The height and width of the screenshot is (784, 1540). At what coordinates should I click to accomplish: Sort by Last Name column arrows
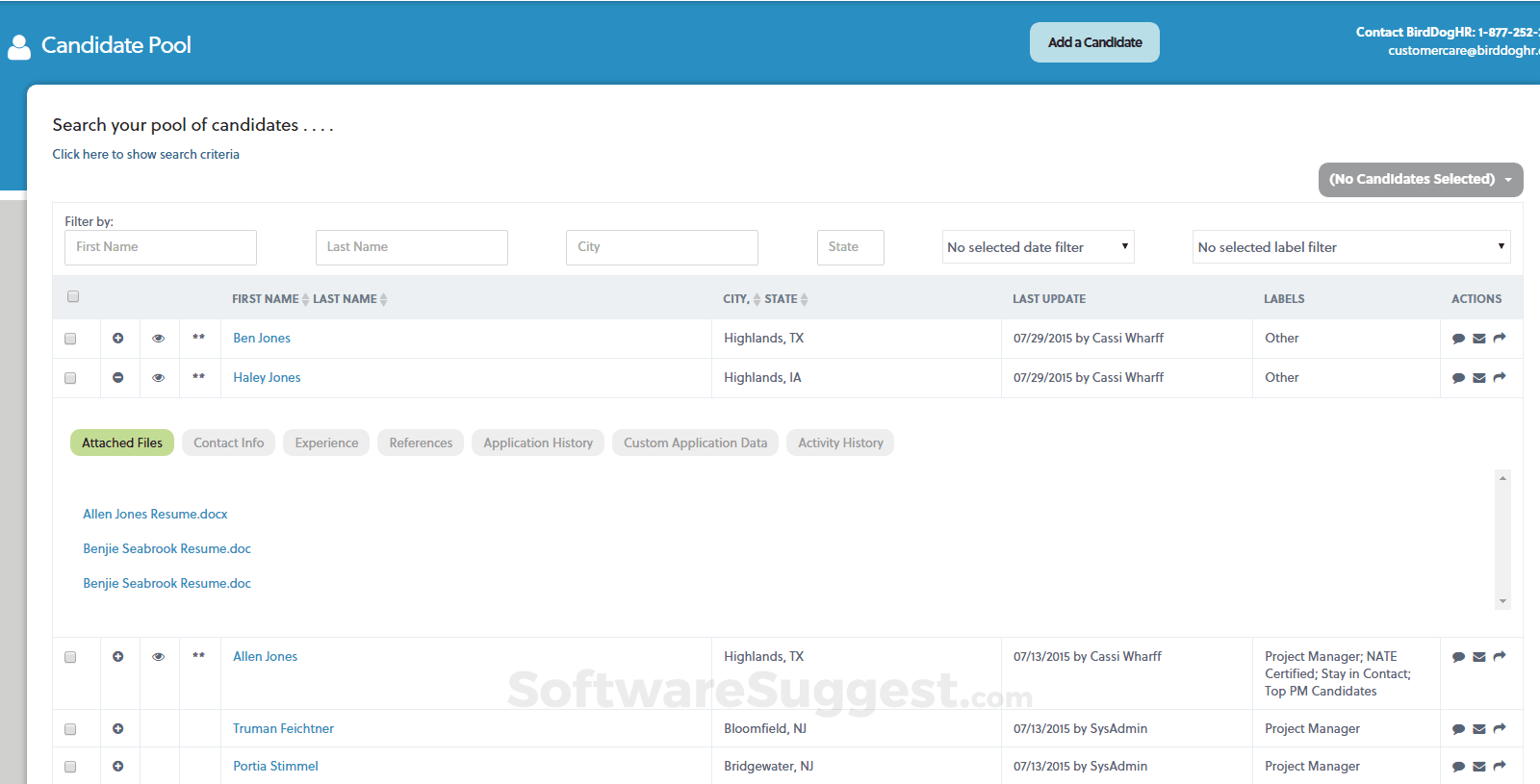tap(383, 299)
